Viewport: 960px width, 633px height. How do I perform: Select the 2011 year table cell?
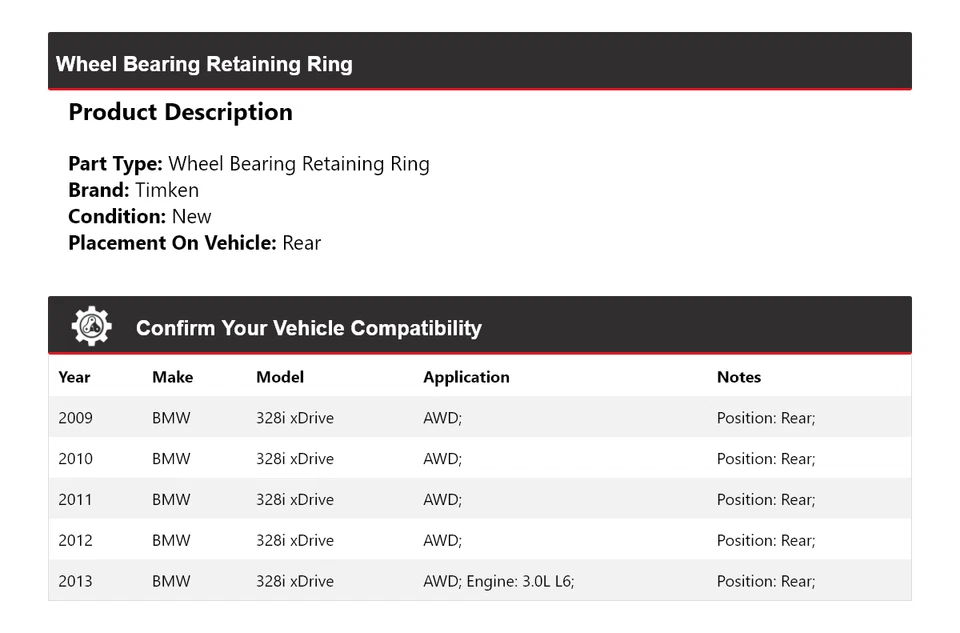(75, 500)
